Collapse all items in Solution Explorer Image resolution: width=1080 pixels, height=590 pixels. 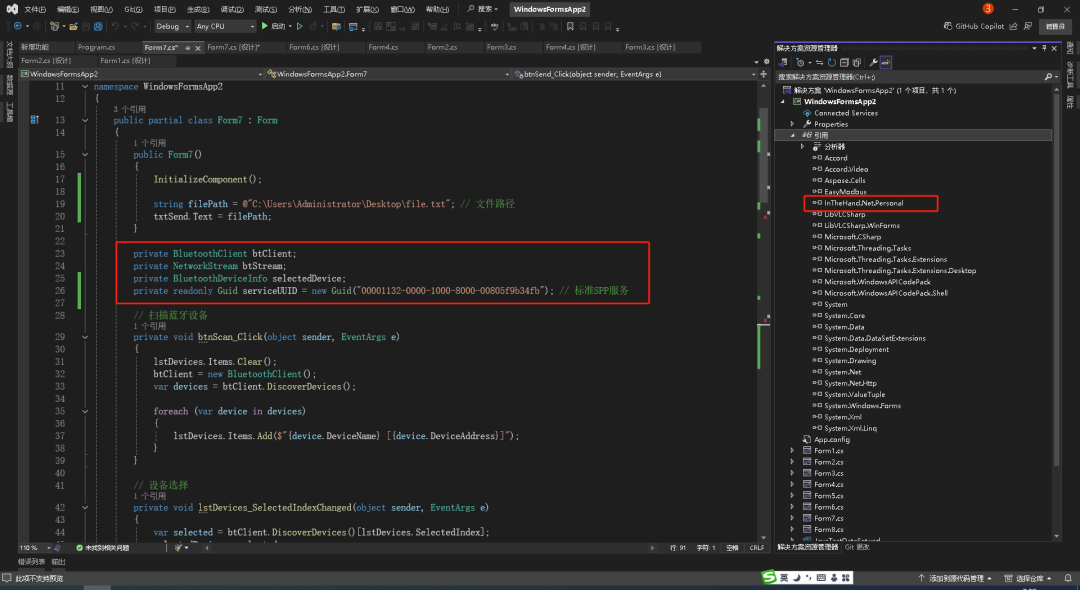point(844,62)
